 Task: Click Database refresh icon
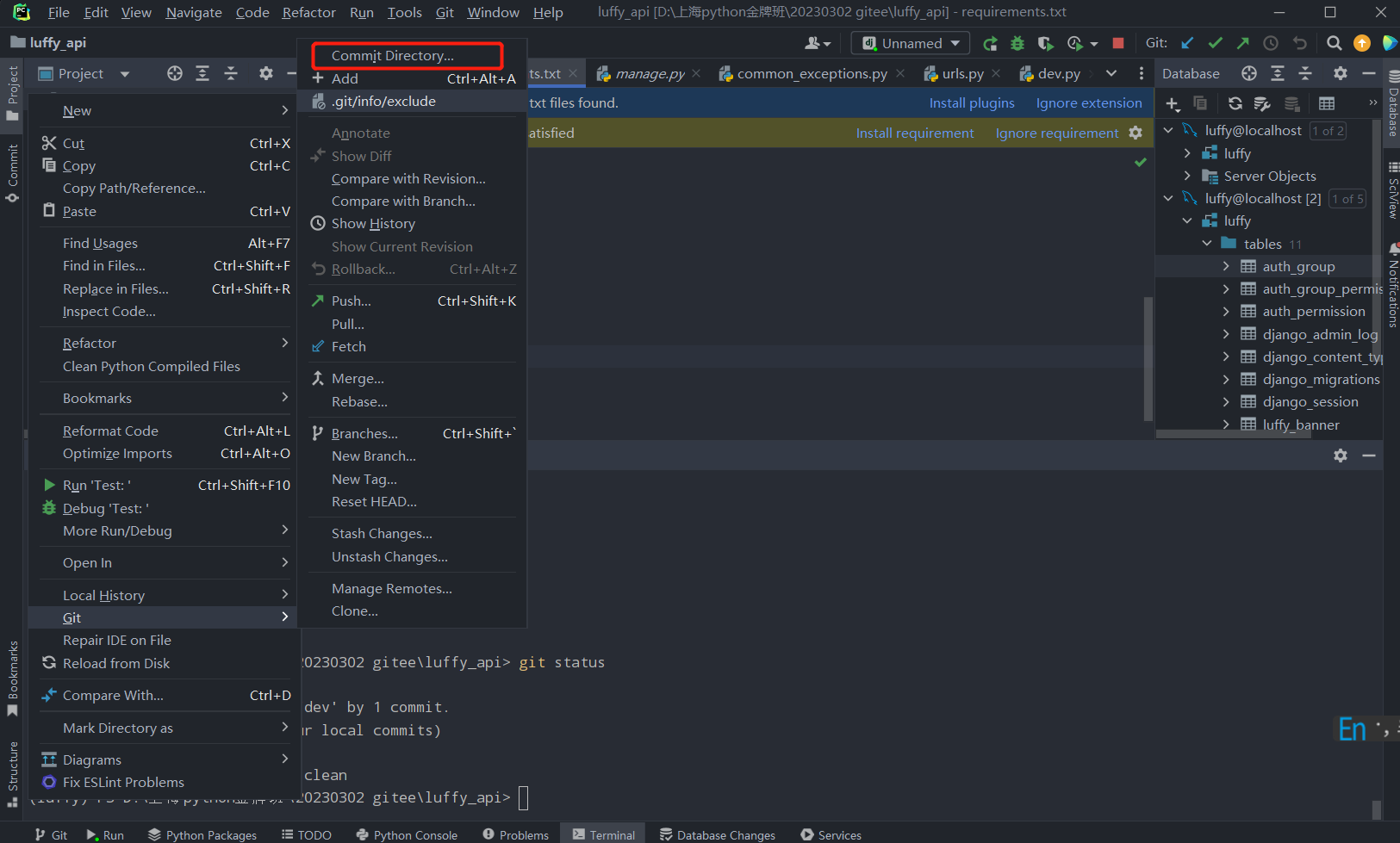tap(1235, 104)
